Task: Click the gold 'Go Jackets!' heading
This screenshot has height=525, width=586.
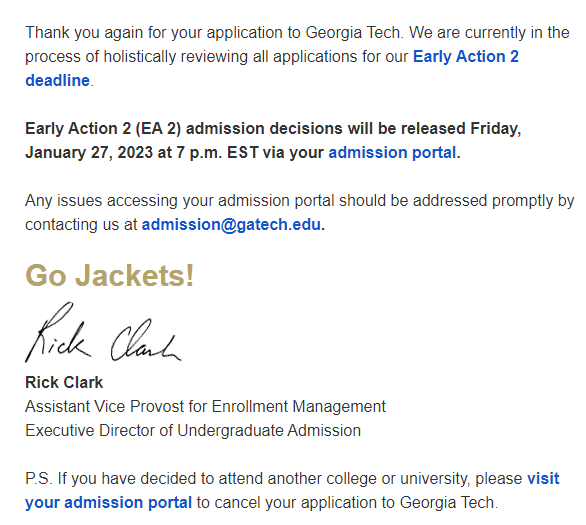Action: (x=110, y=276)
